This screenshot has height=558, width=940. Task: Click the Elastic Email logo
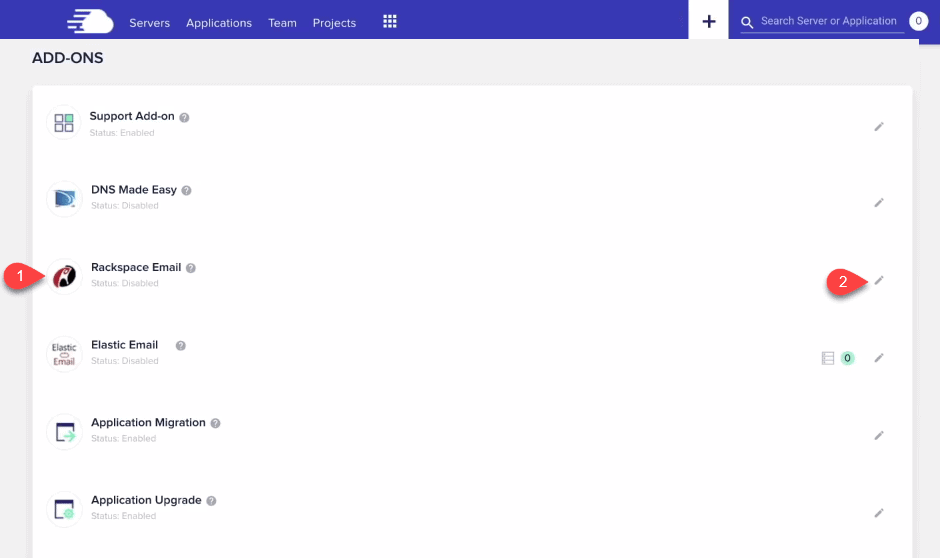[64, 354]
